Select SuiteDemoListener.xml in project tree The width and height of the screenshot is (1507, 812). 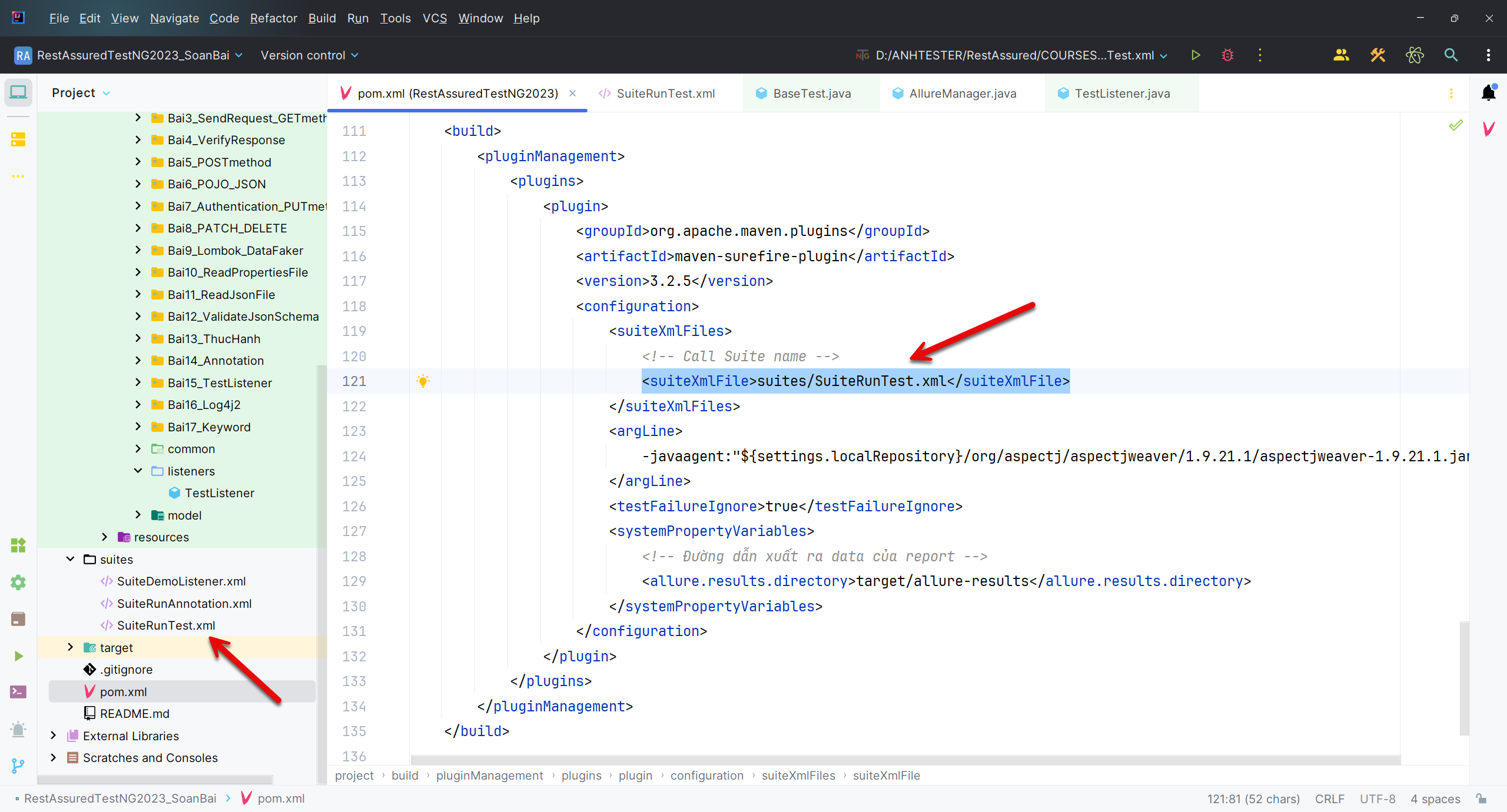coord(181,581)
